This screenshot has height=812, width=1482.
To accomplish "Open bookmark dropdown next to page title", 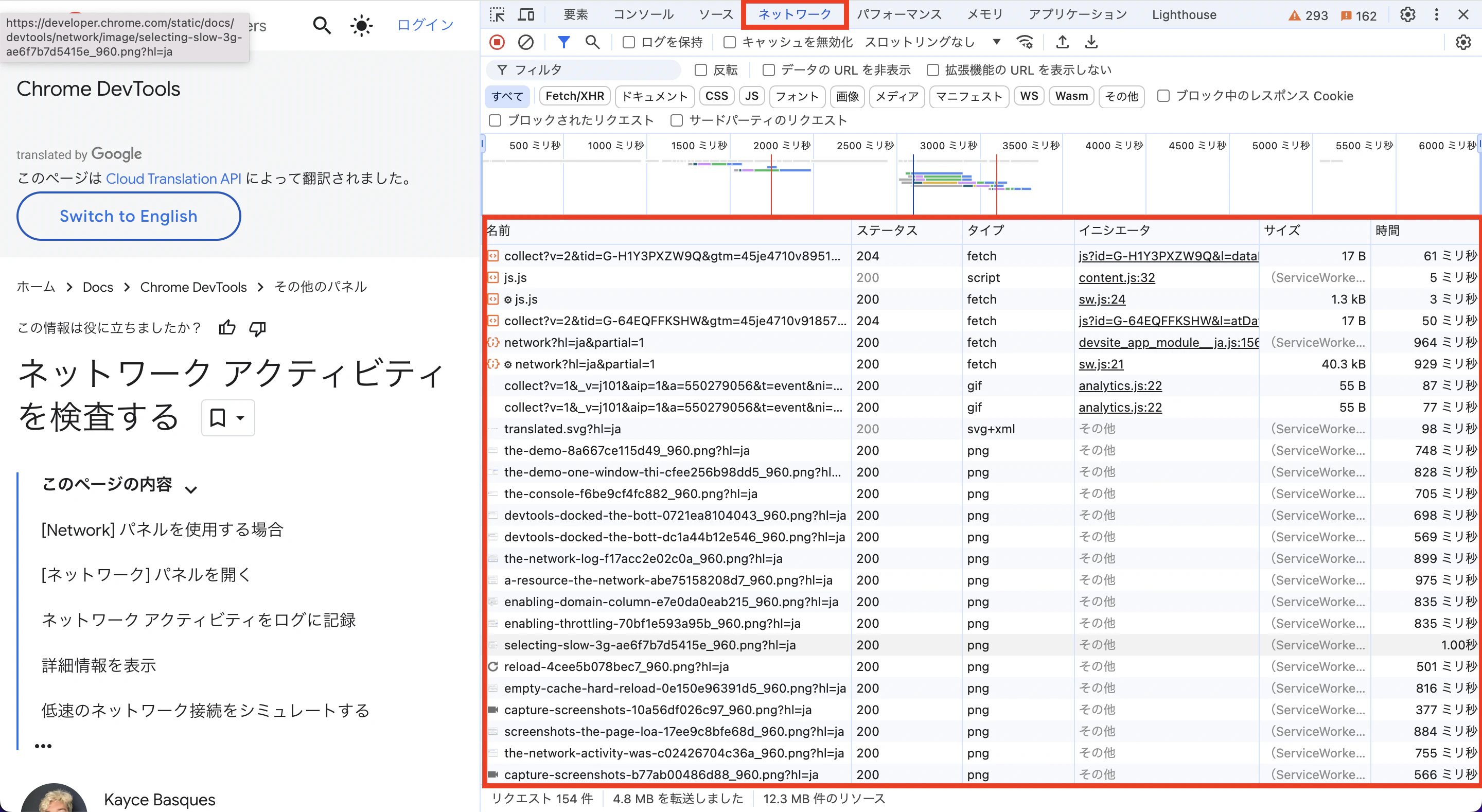I will pos(228,418).
